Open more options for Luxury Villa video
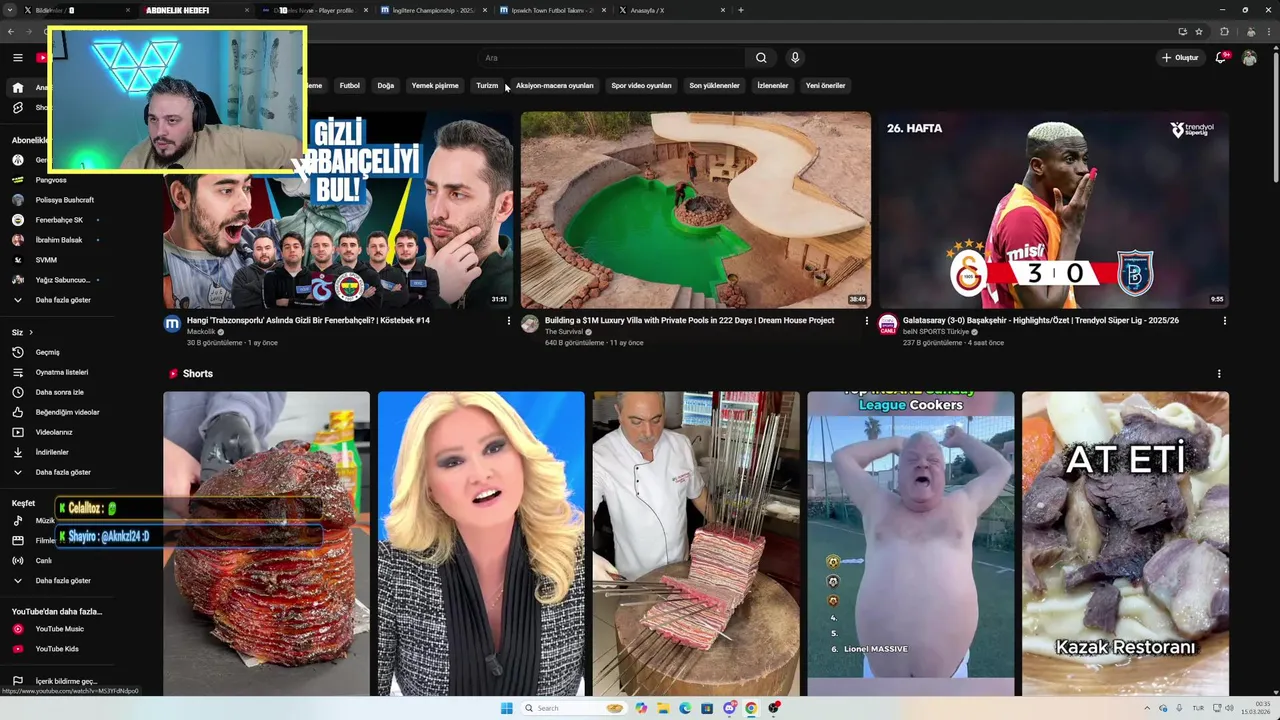 (866, 321)
